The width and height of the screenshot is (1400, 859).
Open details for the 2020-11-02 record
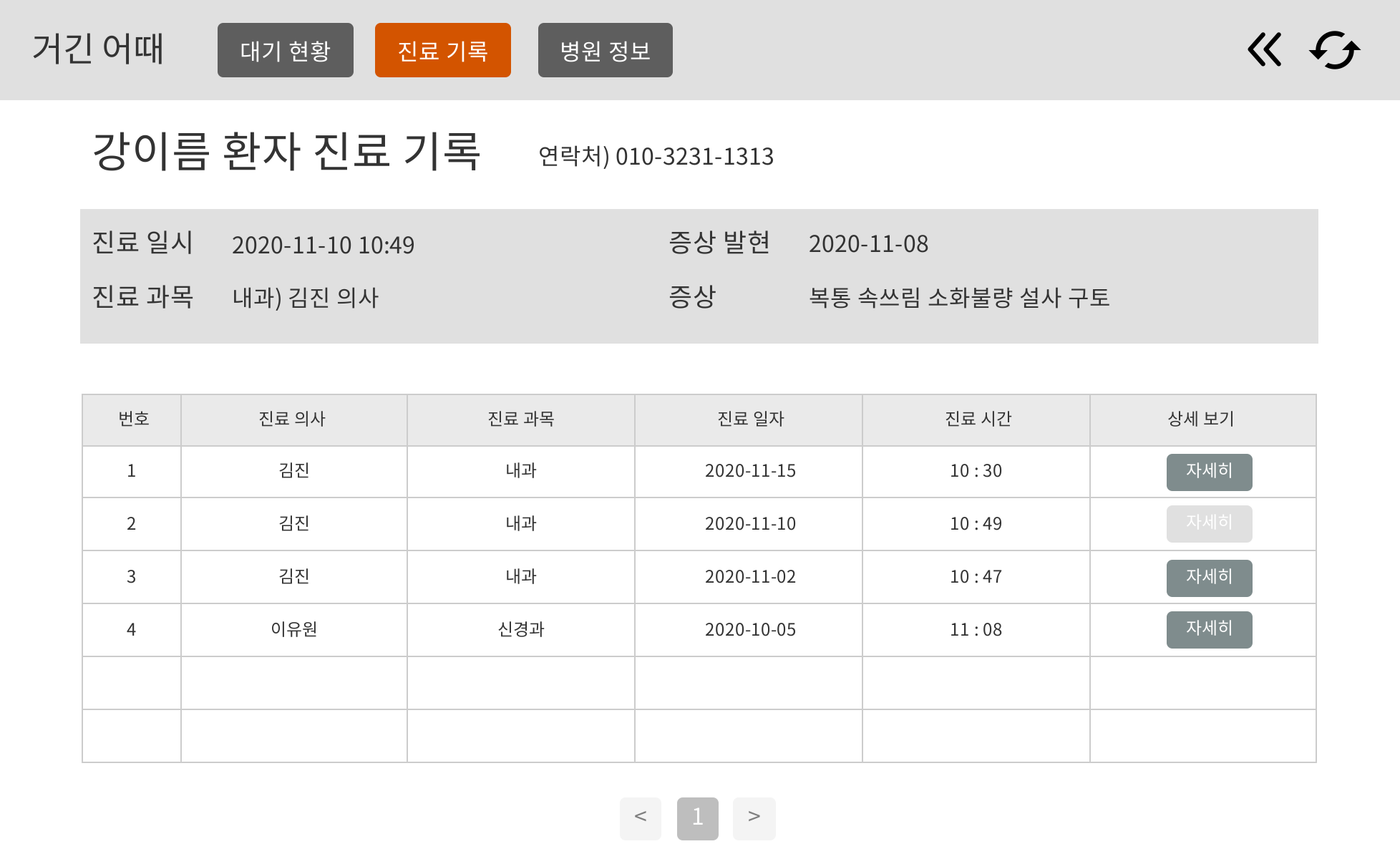click(x=1209, y=578)
